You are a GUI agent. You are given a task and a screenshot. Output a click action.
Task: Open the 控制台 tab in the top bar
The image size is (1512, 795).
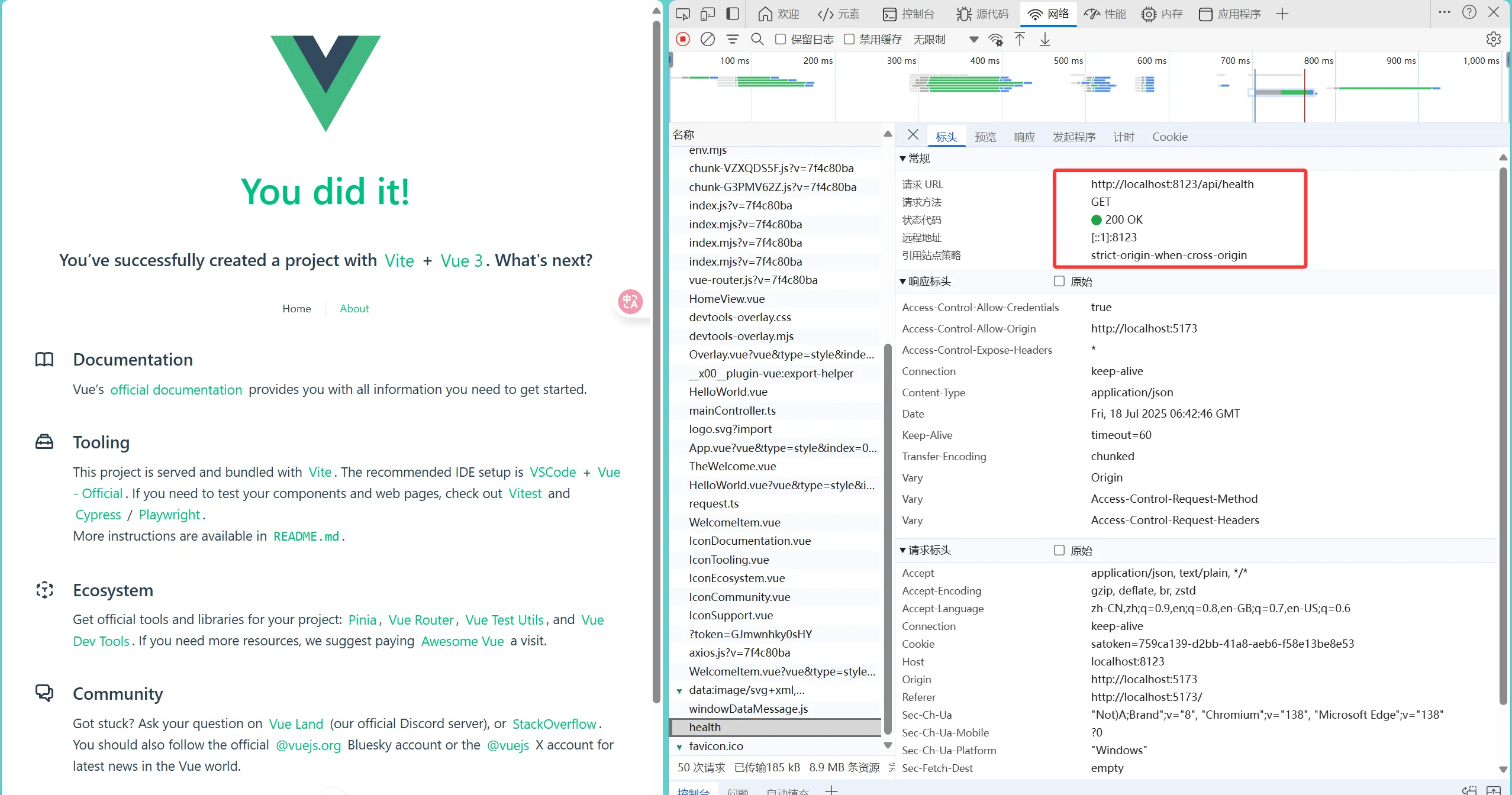(x=908, y=14)
